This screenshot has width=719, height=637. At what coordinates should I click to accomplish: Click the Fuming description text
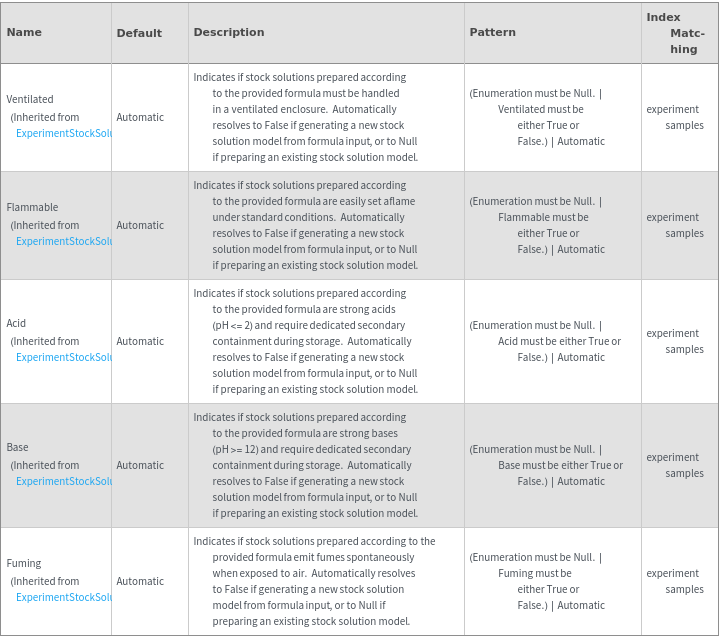coord(314,581)
